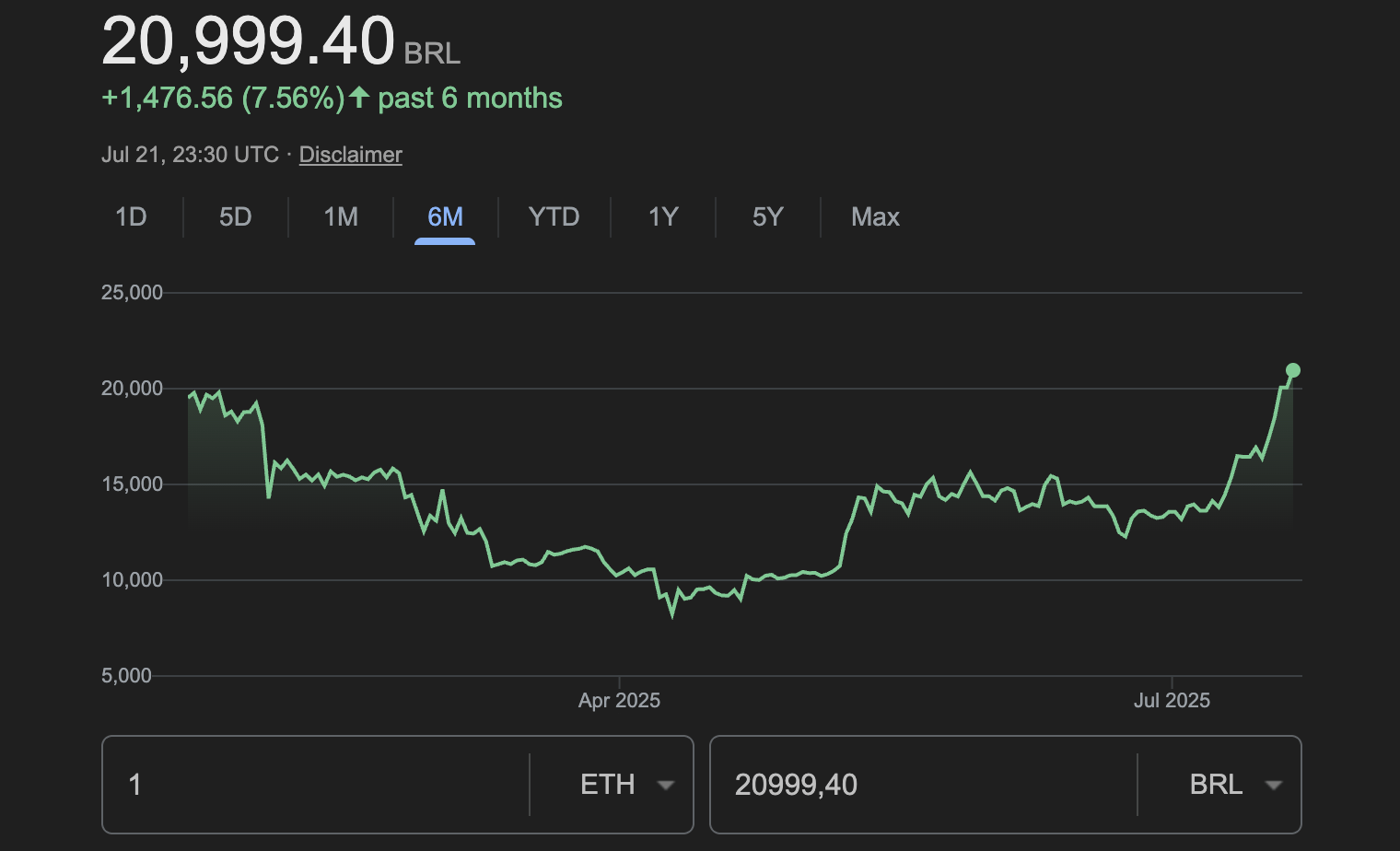This screenshot has width=1400, height=851.
Task: Select the 6M range tab
Action: pos(445,217)
